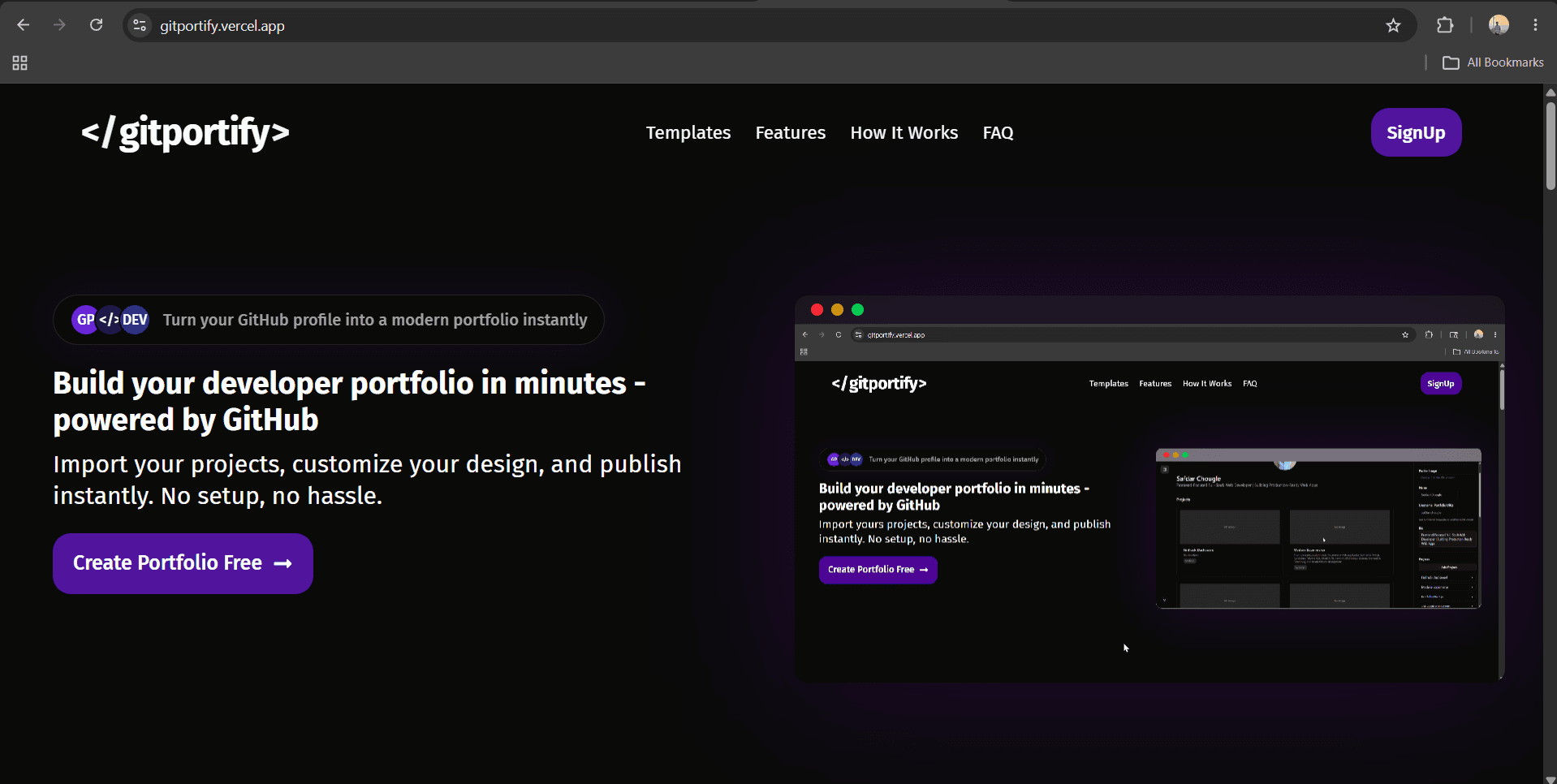Click the scrollbar up arrow

[1550, 92]
